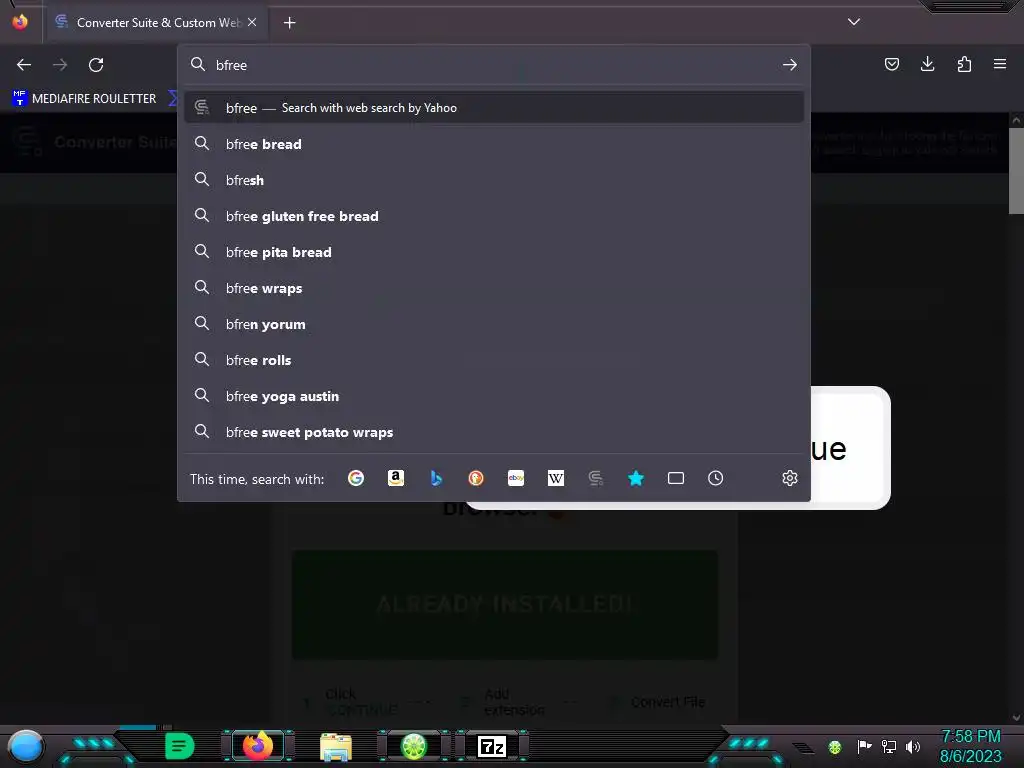Search with Bing one-off icon
The height and width of the screenshot is (768, 1024).
[x=436, y=478]
